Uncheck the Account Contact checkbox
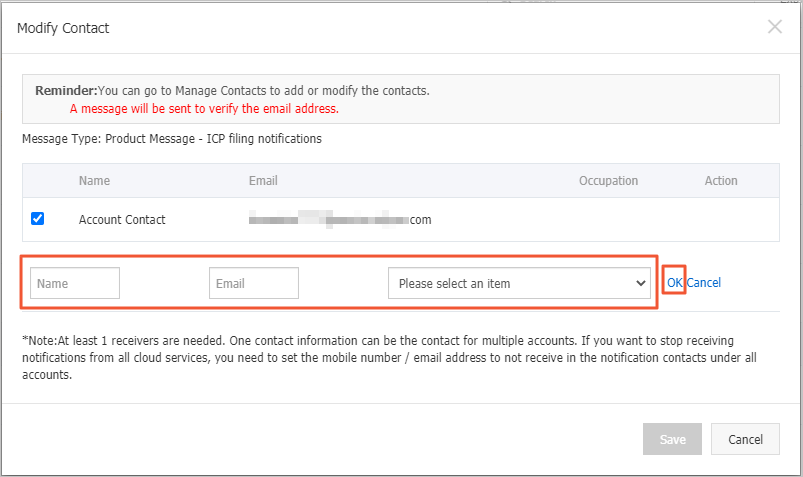Image resolution: width=803 pixels, height=477 pixels. click(x=37, y=219)
